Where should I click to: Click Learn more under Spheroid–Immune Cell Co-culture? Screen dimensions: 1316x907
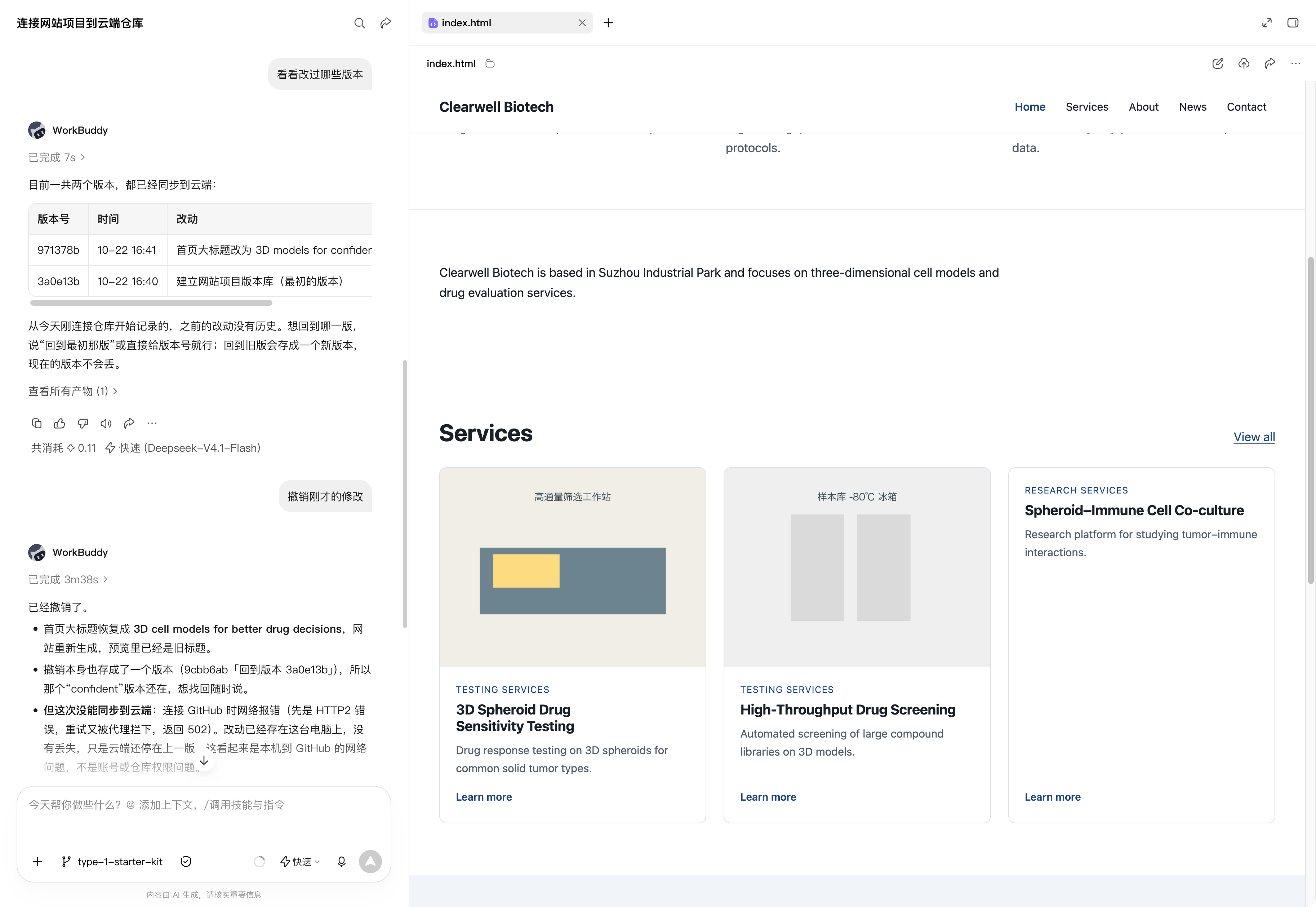tap(1053, 797)
